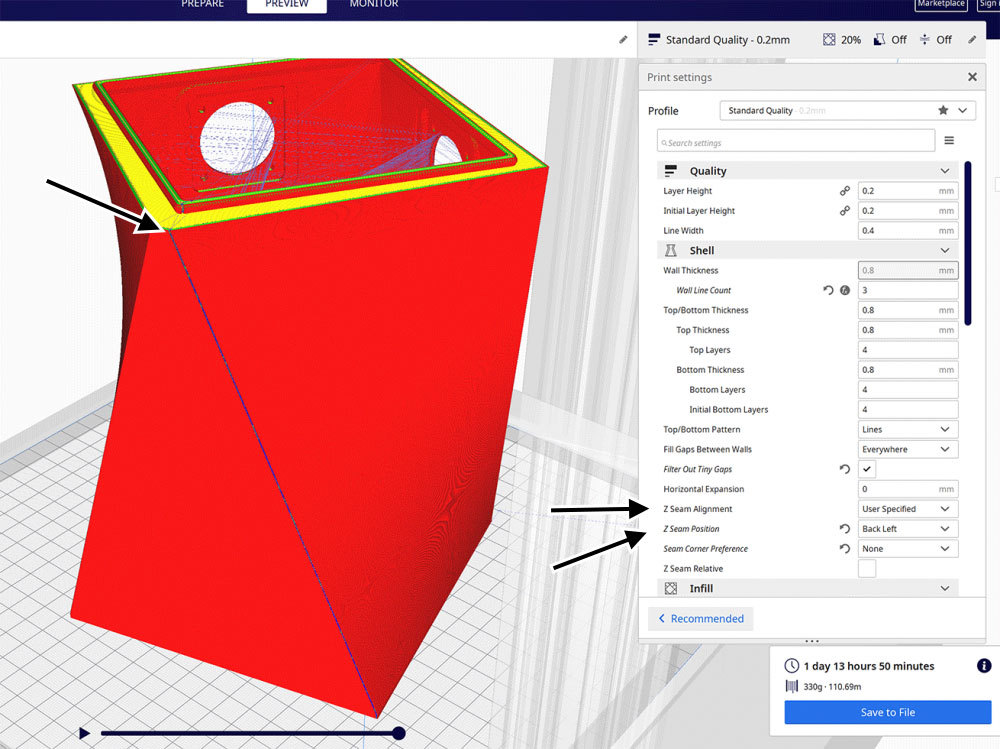
Task: Click the Top Thickness value field
Action: point(908,330)
